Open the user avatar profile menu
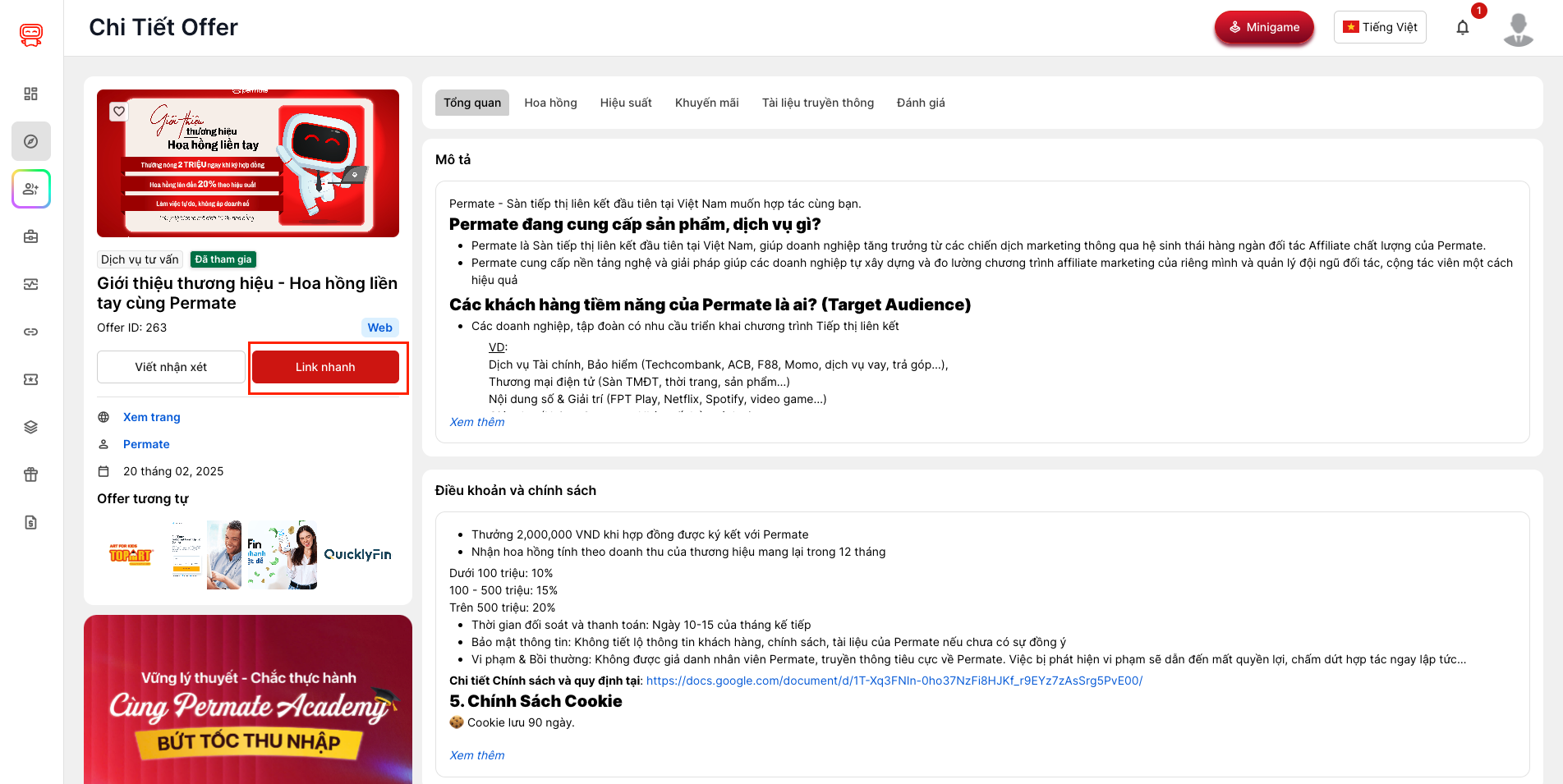 (x=1518, y=29)
